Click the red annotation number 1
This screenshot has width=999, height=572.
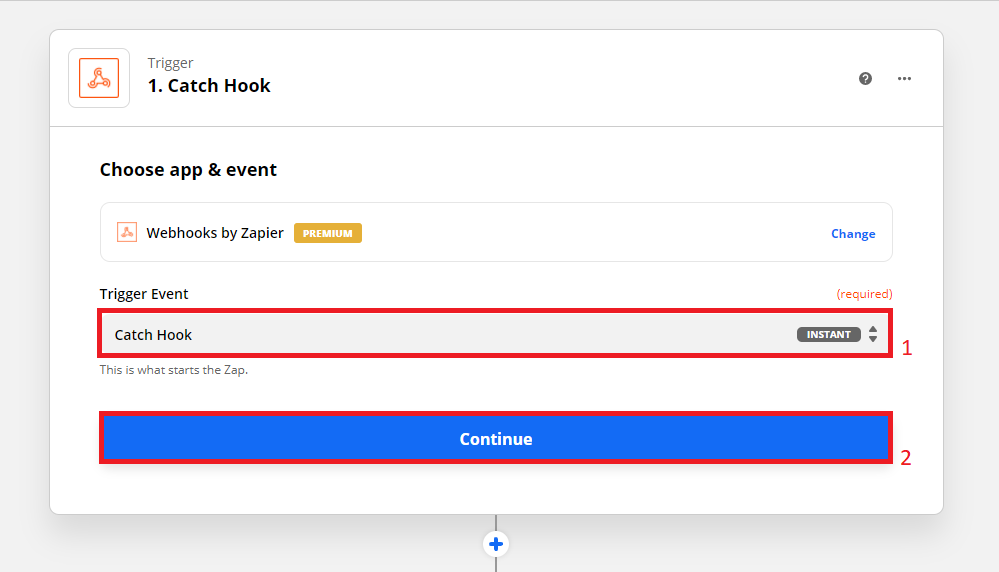[x=907, y=349]
